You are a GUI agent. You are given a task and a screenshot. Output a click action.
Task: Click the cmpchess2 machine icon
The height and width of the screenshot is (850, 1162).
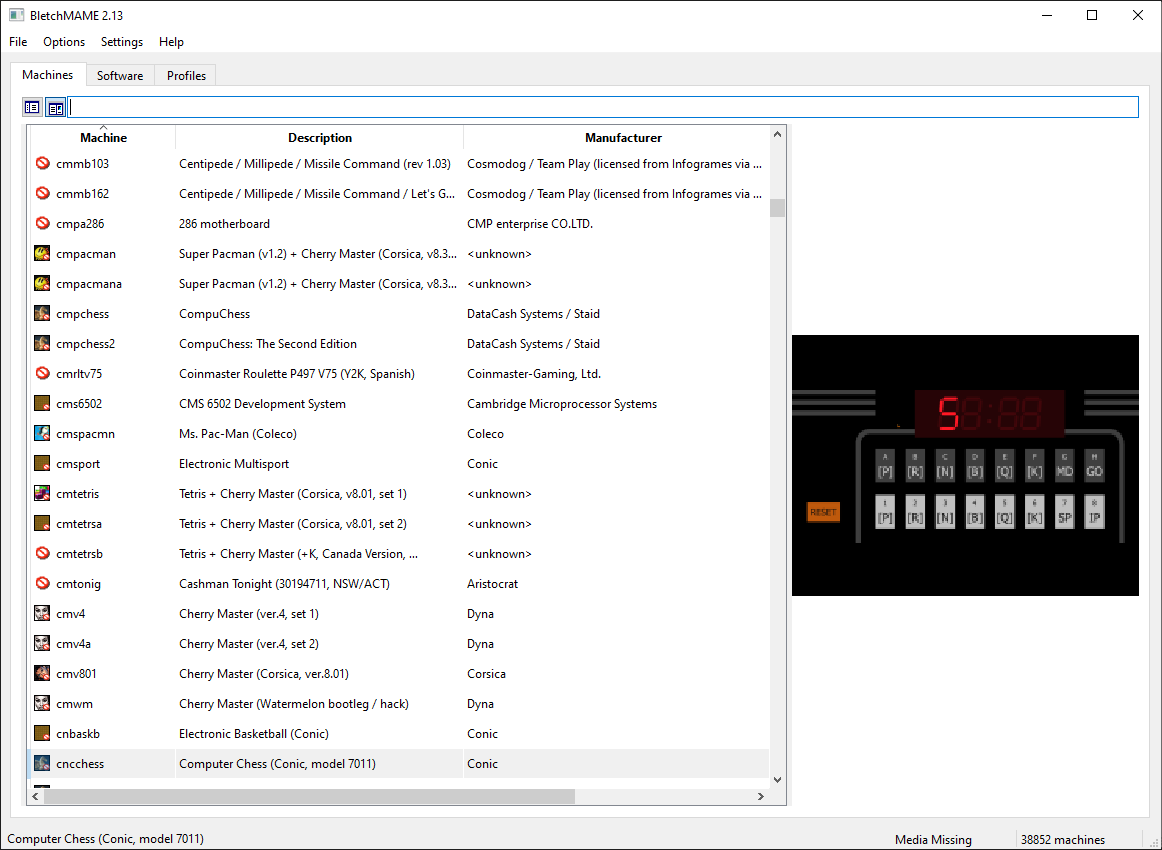coord(42,343)
